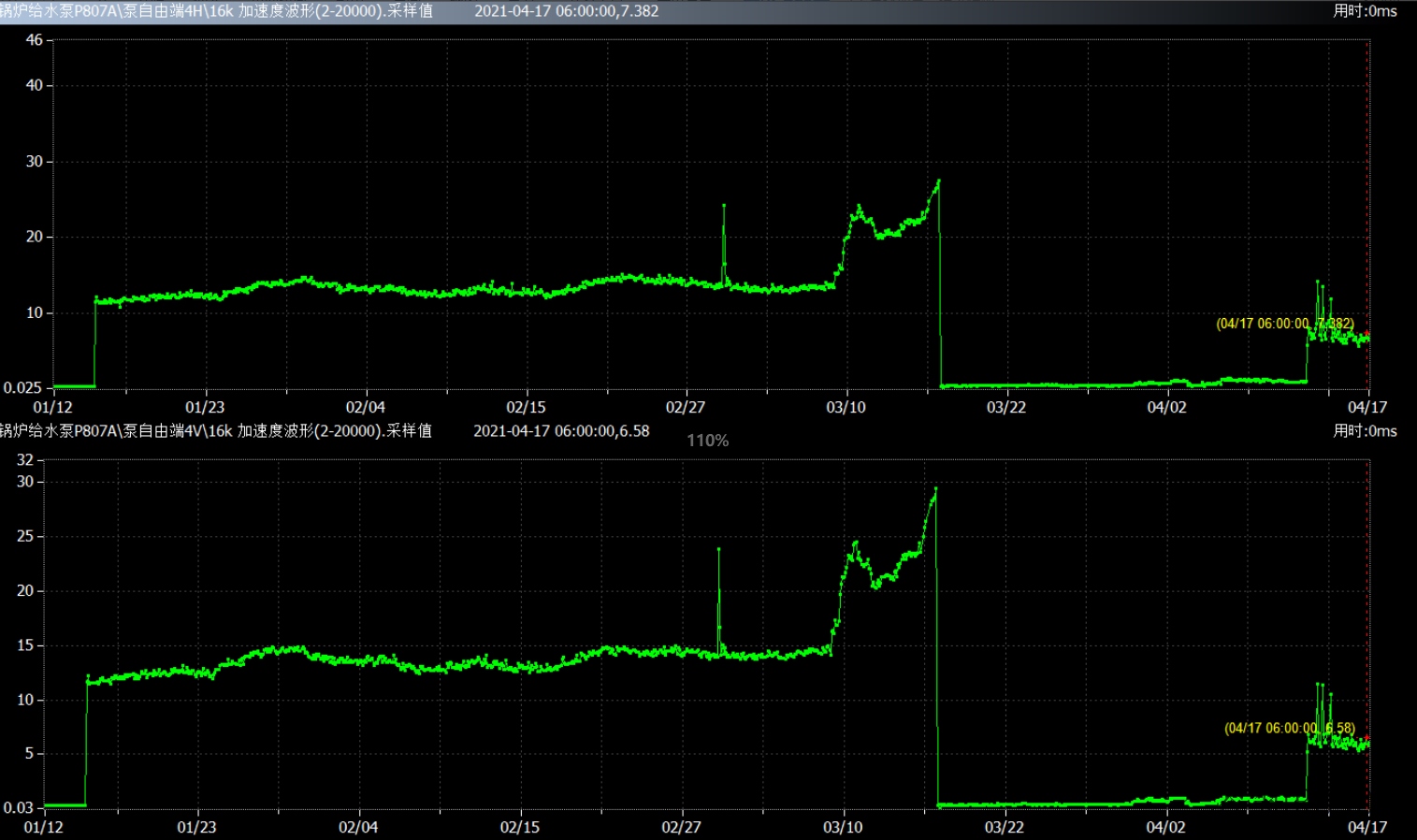The width and height of the screenshot is (1417, 840).
Task: Click the isolated late-February spike peak in 4H chart
Action: tap(723, 206)
